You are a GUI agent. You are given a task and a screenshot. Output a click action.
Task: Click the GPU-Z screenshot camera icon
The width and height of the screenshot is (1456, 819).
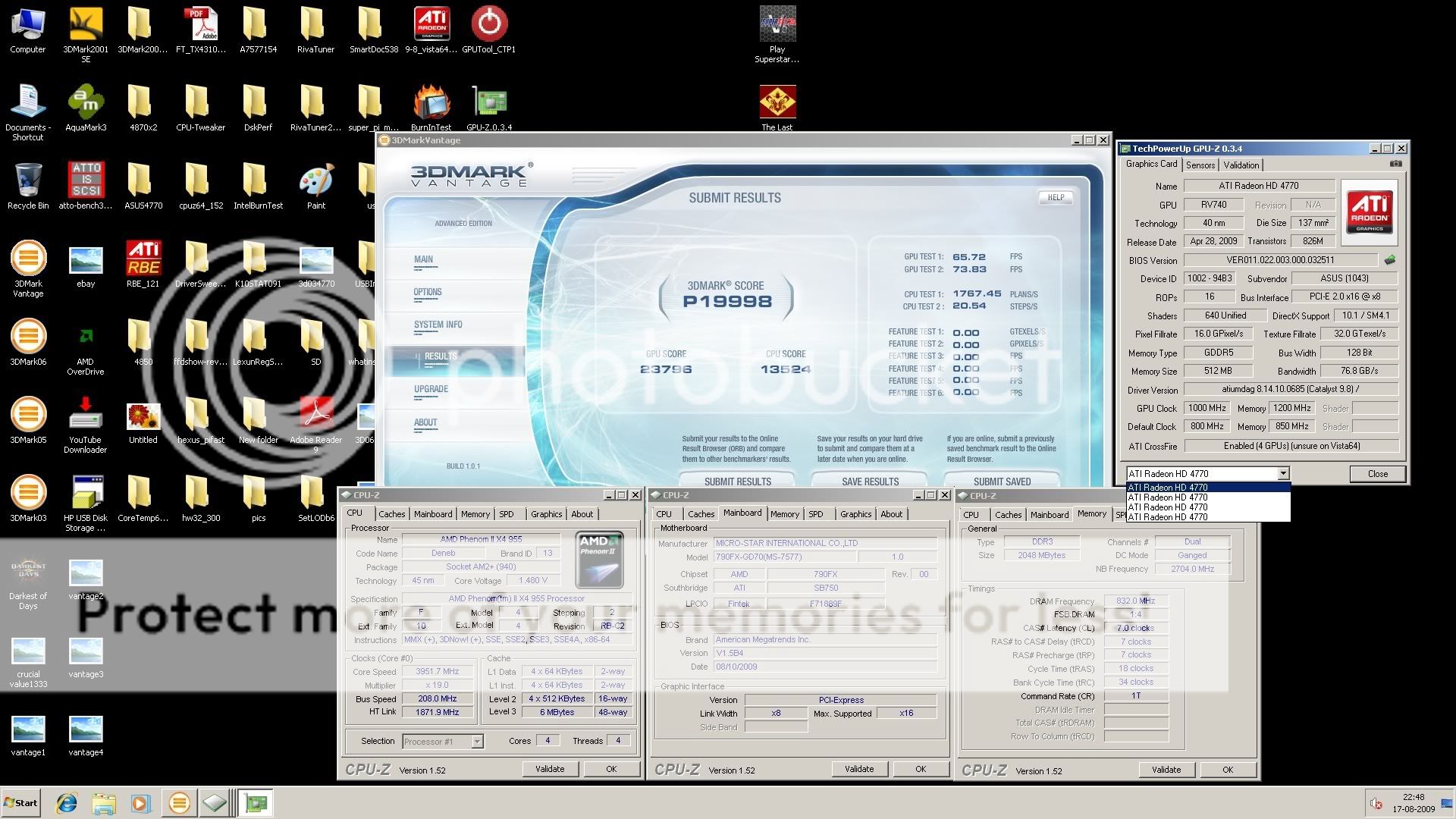1395,164
